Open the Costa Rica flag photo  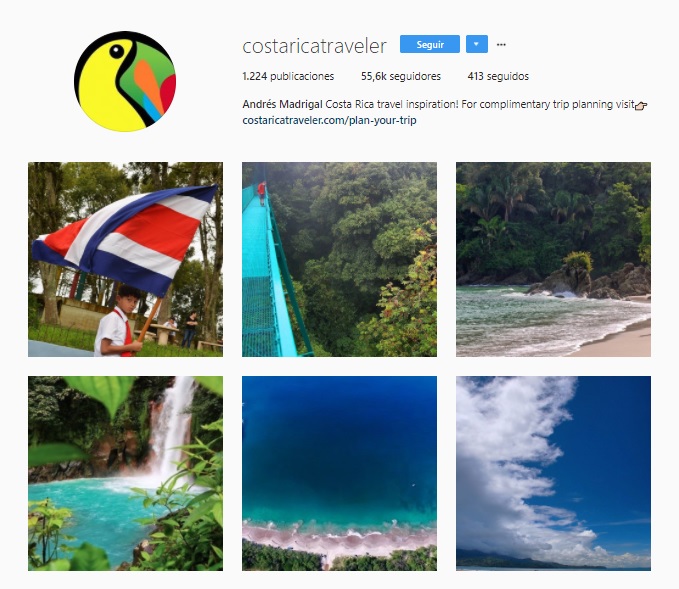(x=126, y=259)
